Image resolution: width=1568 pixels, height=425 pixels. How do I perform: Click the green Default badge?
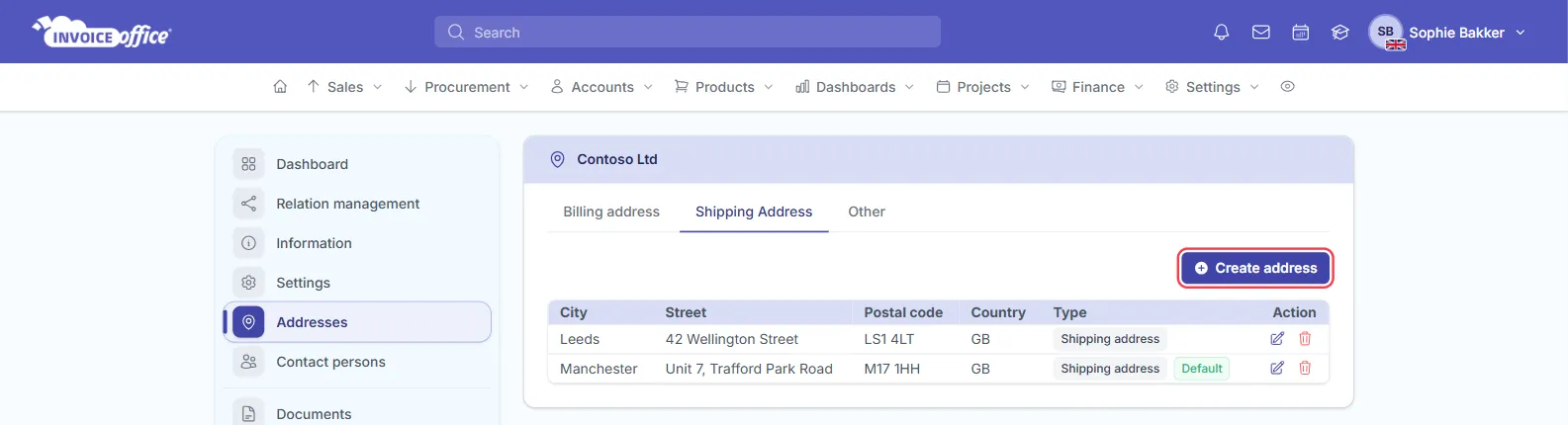tap(1202, 369)
